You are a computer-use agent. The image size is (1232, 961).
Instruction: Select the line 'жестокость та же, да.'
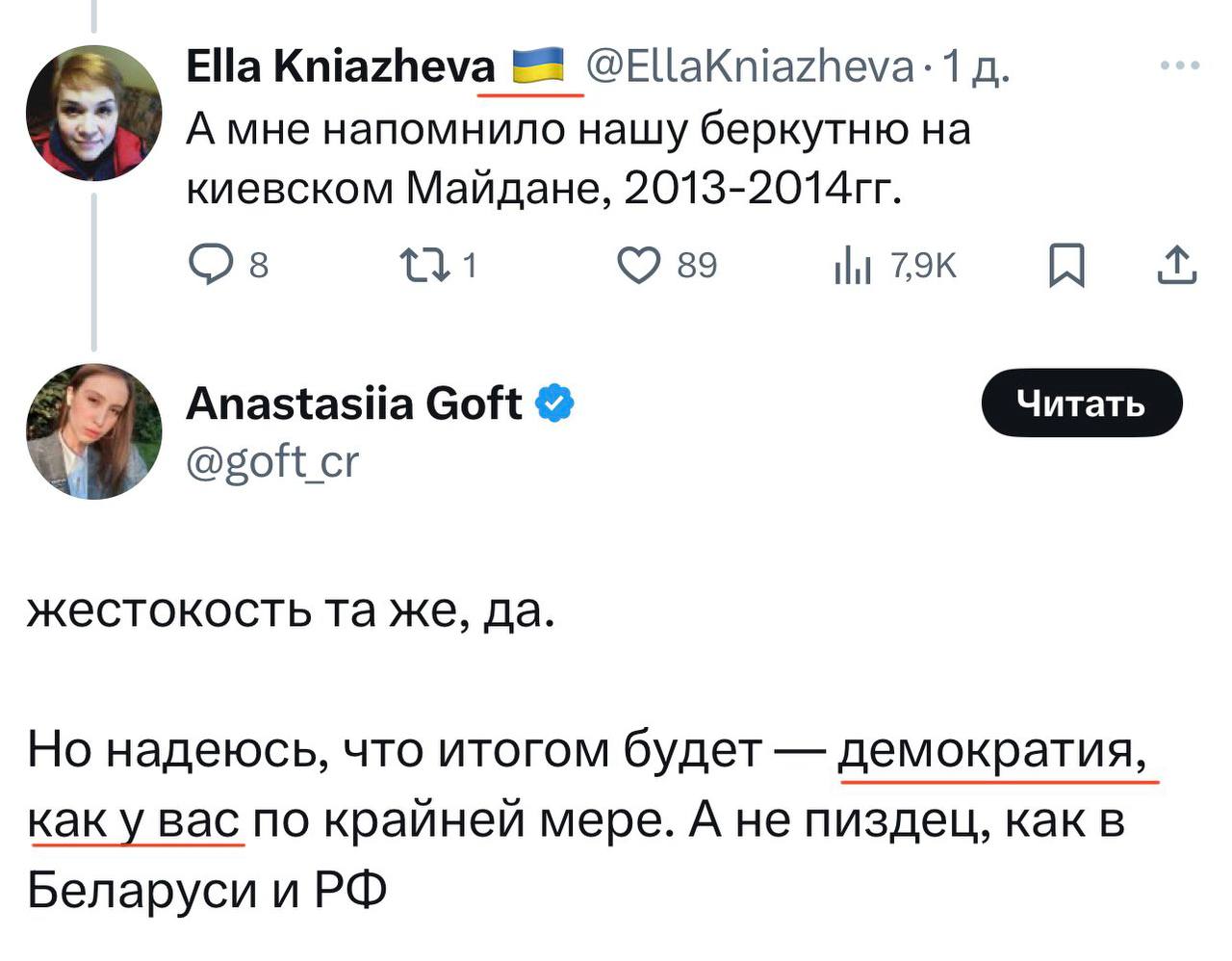291,610
